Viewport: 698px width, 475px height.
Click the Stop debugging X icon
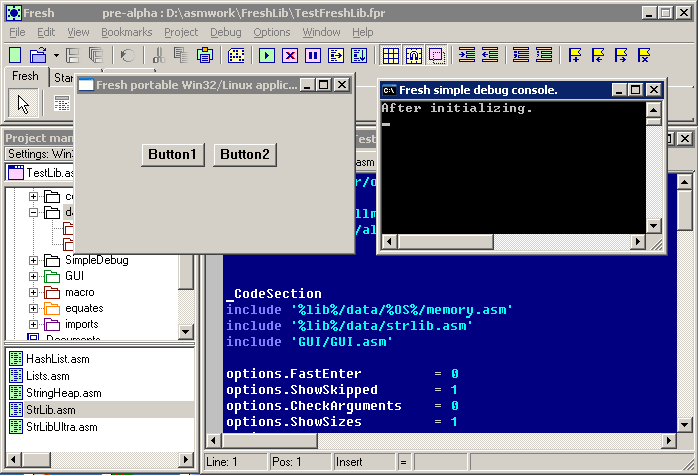click(290, 56)
